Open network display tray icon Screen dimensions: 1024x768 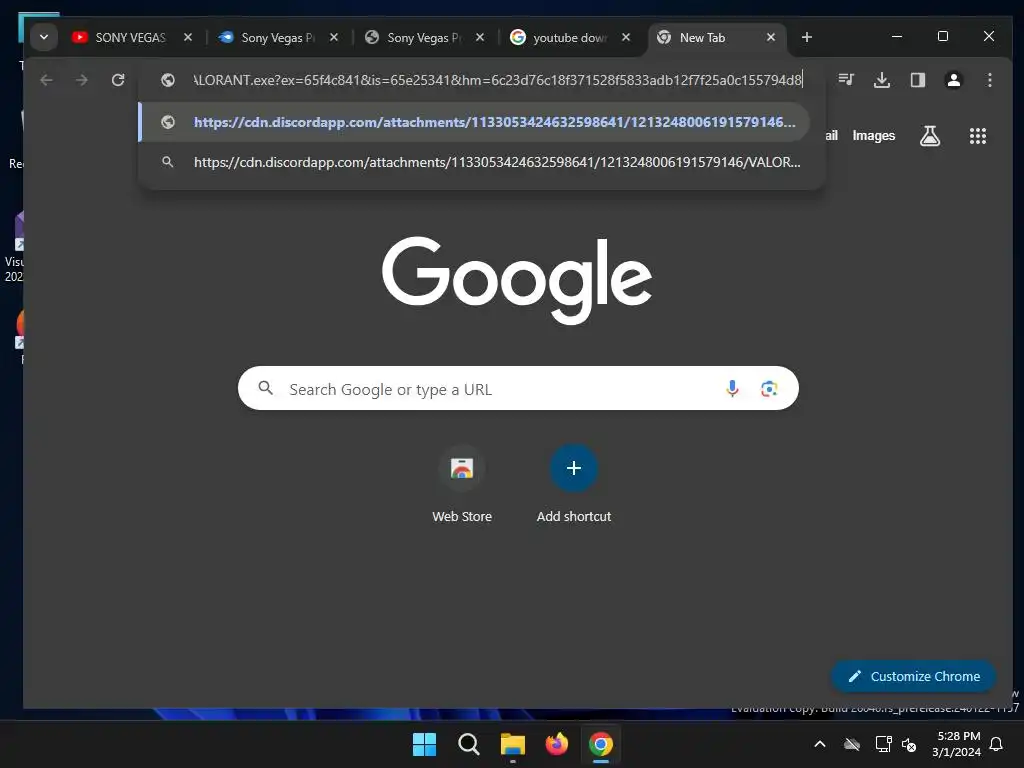click(883, 744)
